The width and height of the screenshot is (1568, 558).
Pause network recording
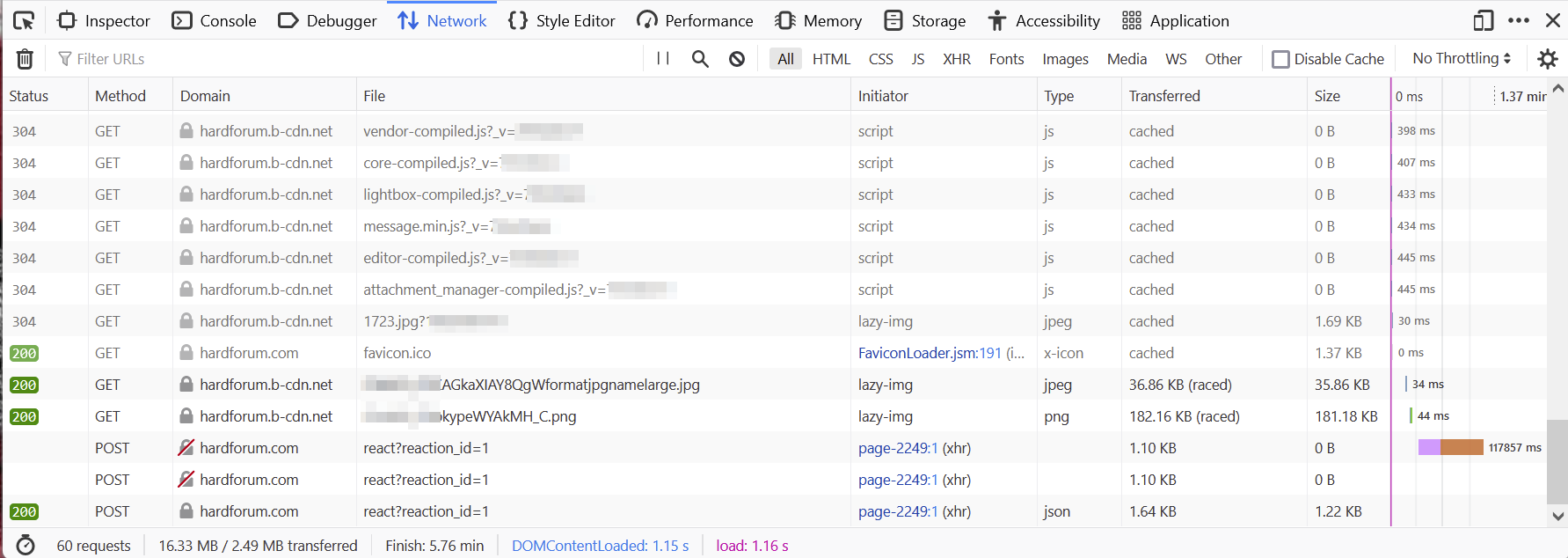tap(663, 59)
